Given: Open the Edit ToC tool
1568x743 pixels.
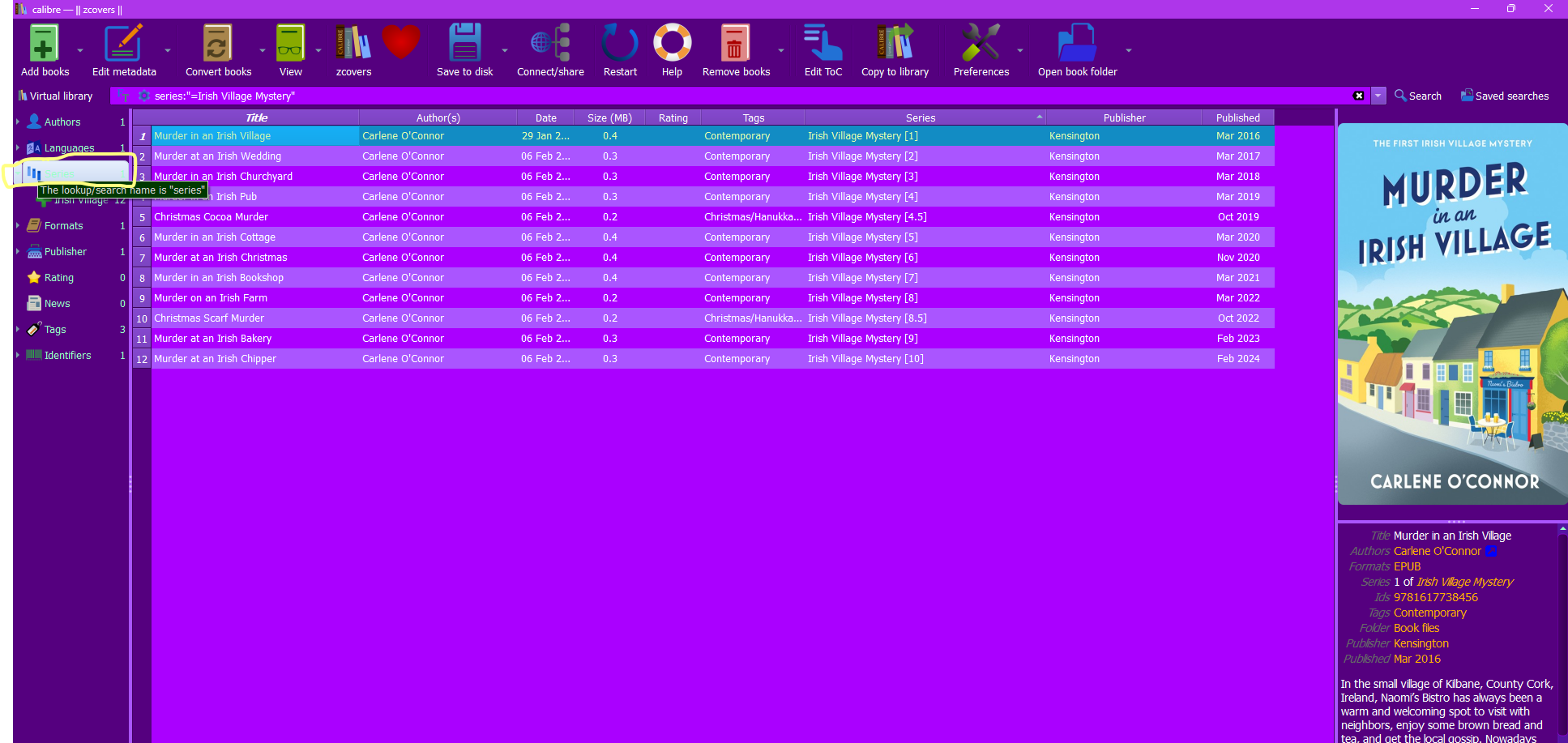Looking at the screenshot, I should tap(822, 43).
